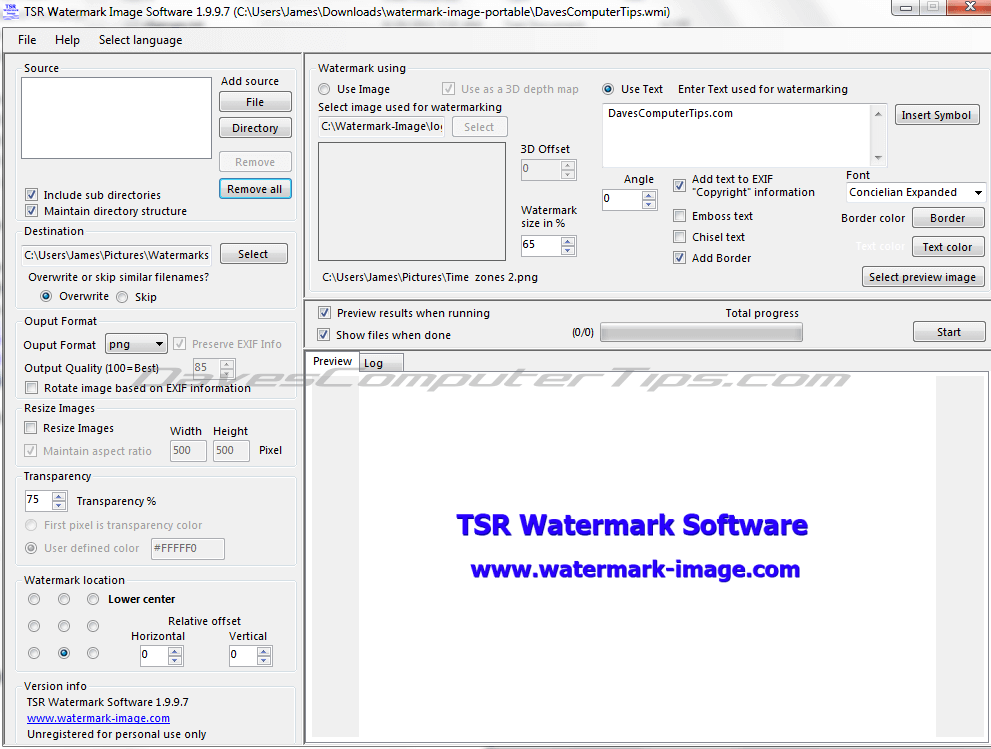Open the www.watermark-image.com link in Version info
Screen dimensions: 991x749
[99, 718]
